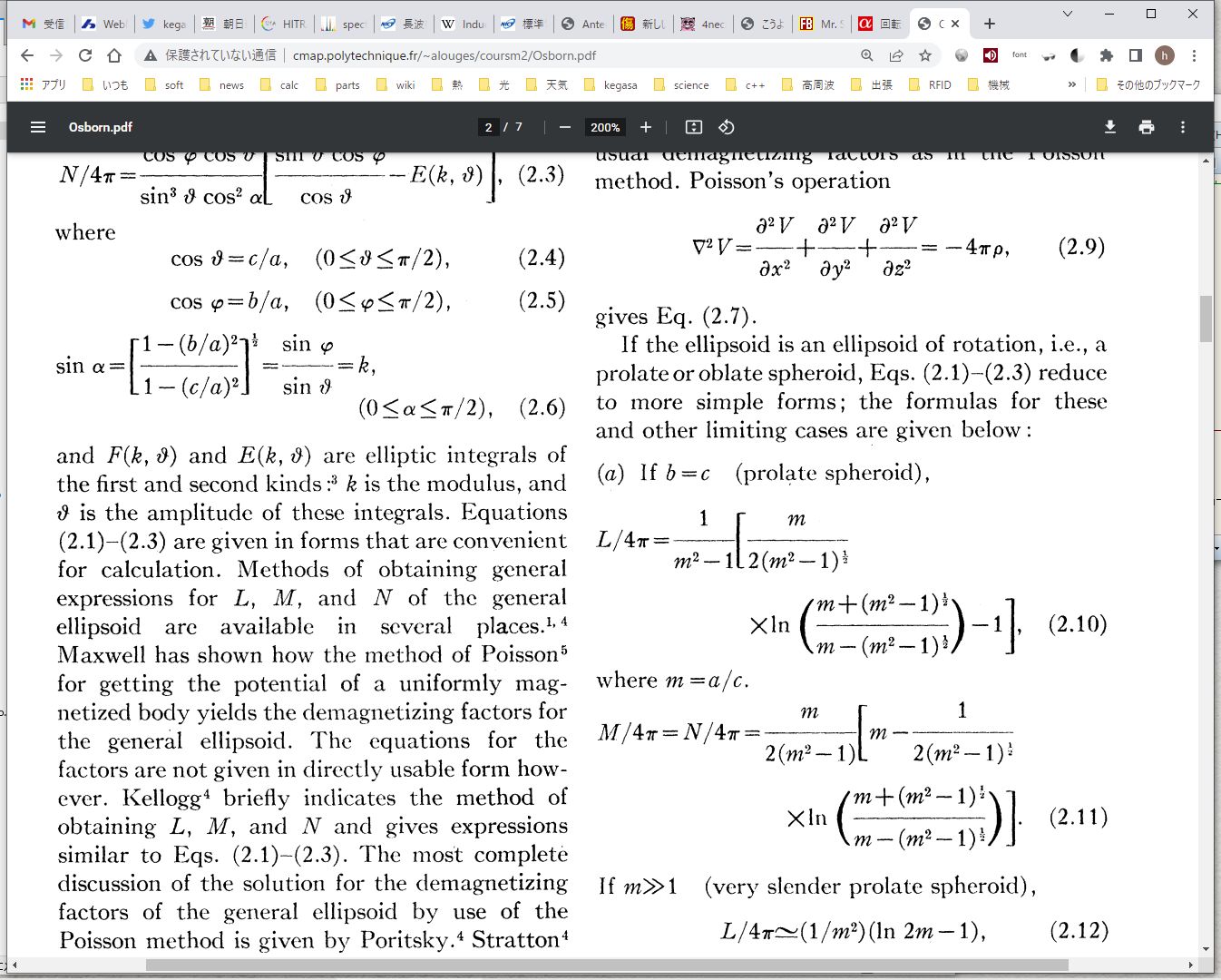Open the news bookmark folder
This screenshot has height=980, width=1221.
click(x=221, y=84)
